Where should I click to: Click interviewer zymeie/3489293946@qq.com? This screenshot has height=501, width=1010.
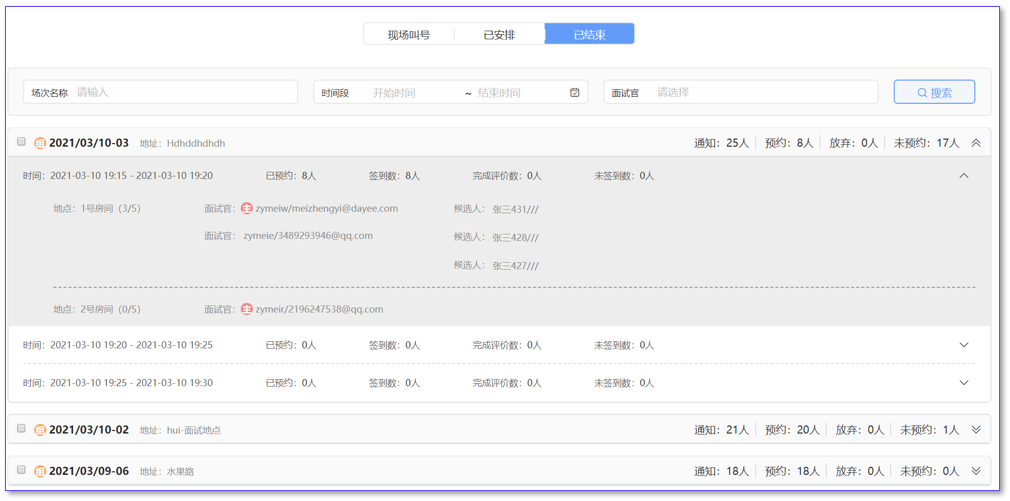[309, 236]
